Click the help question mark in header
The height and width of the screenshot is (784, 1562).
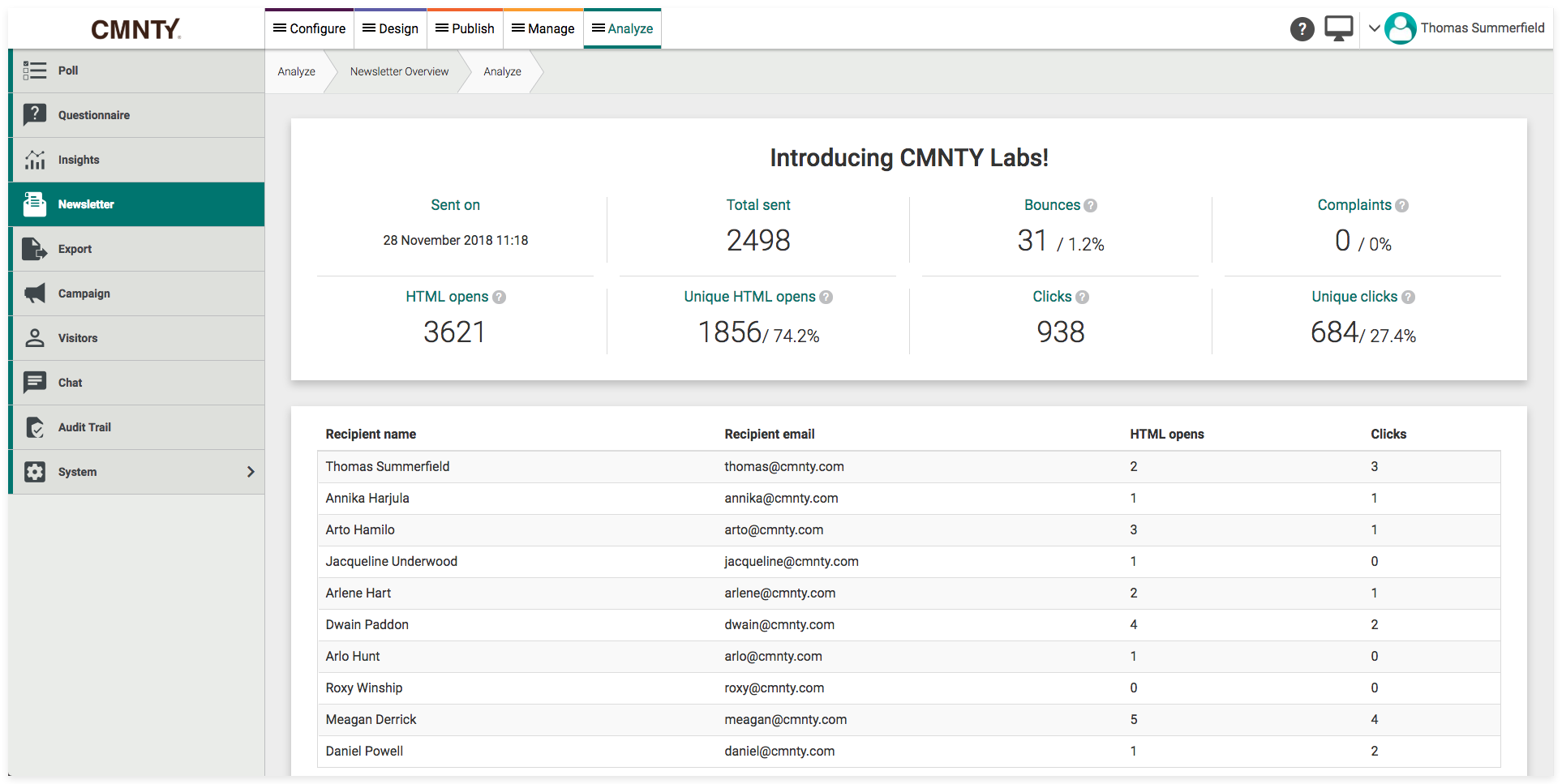point(1302,29)
